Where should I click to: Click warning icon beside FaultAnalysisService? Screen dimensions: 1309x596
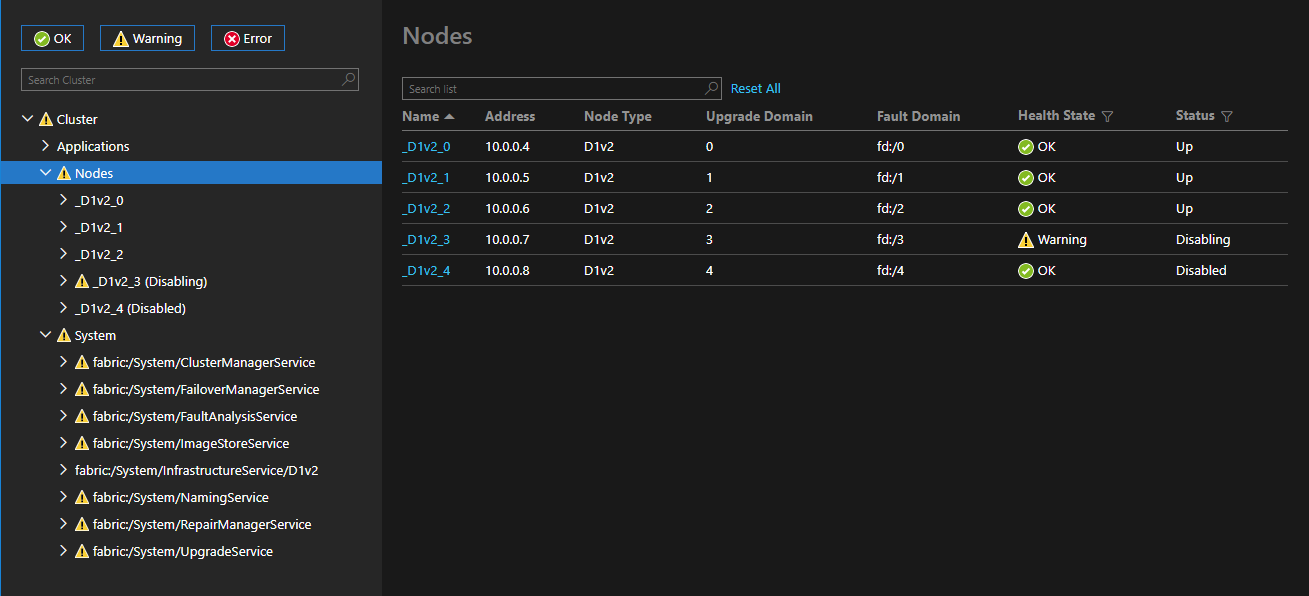[82, 416]
